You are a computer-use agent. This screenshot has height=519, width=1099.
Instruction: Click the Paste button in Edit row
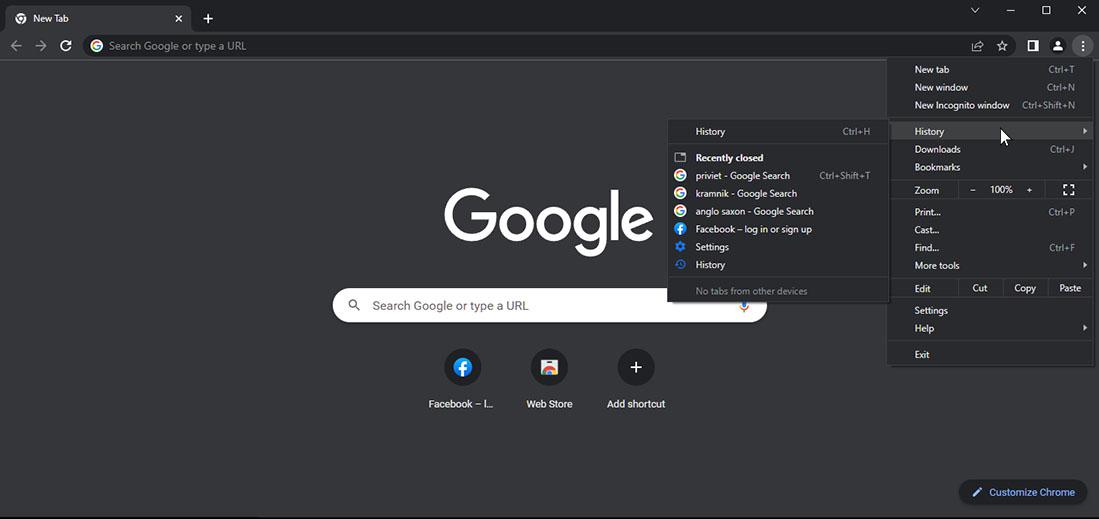tap(1070, 288)
